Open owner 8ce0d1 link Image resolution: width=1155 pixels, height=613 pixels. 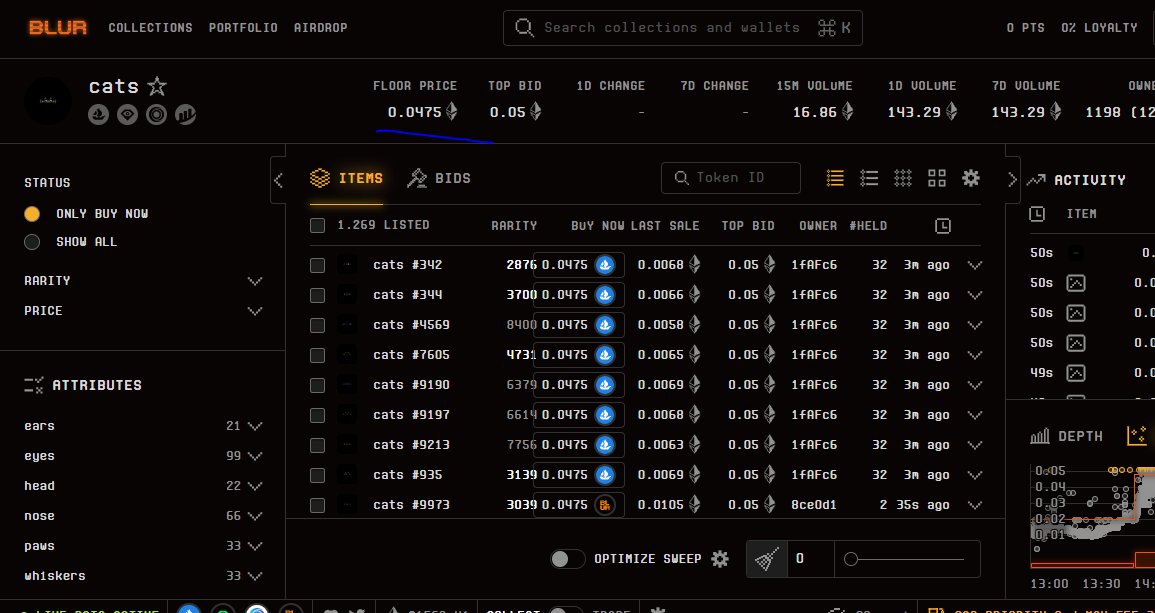click(814, 505)
